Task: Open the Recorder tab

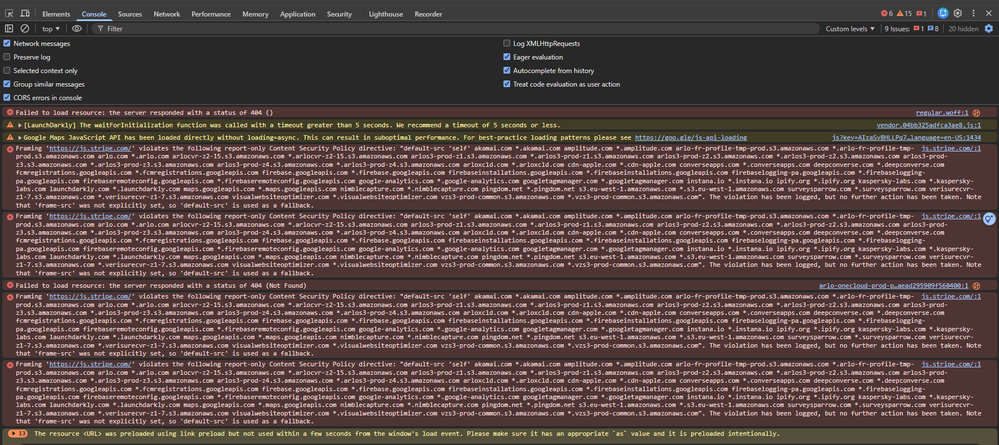Action: pyautogui.click(x=428, y=14)
